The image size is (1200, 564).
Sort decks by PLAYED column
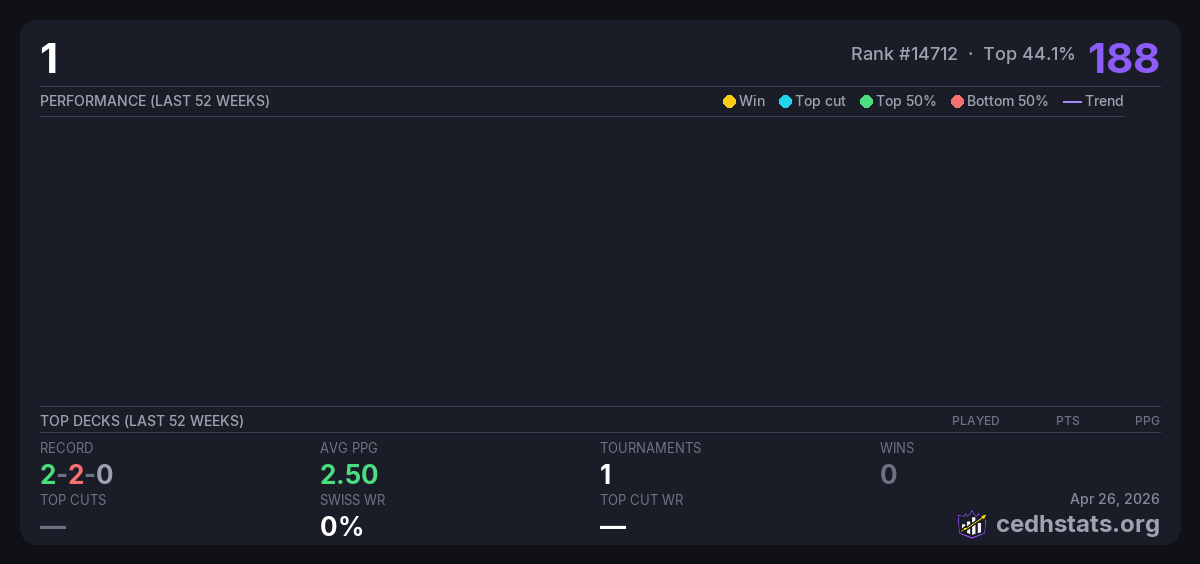point(975,421)
